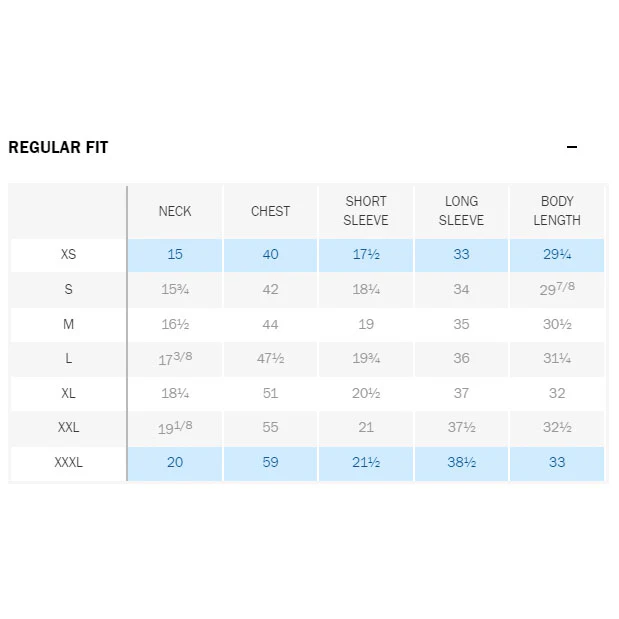Click the XL long sleeve value 37
The width and height of the screenshot is (619, 619).
[461, 393]
